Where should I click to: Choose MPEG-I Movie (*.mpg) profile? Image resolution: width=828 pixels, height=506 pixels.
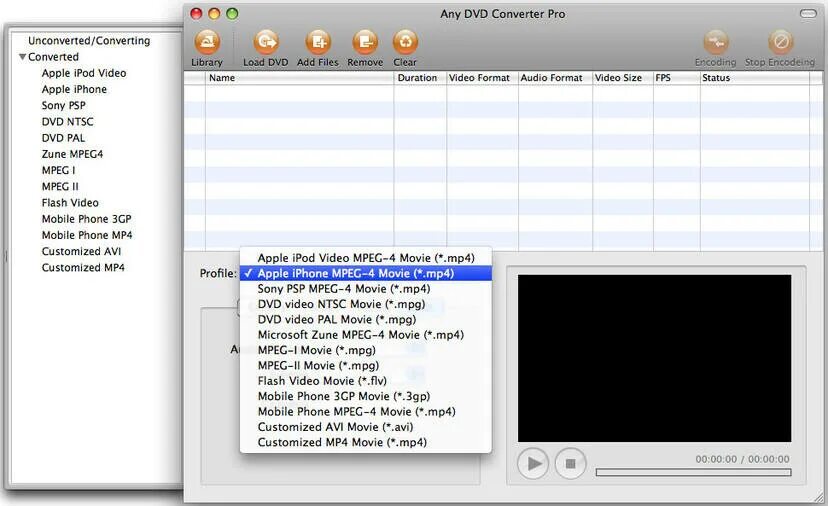[365, 350]
